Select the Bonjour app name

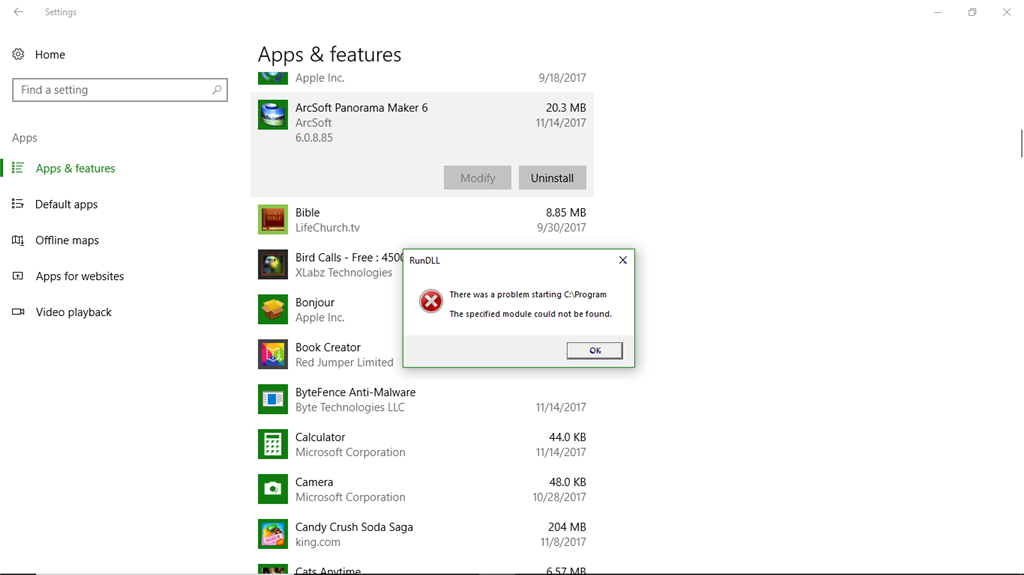315,302
